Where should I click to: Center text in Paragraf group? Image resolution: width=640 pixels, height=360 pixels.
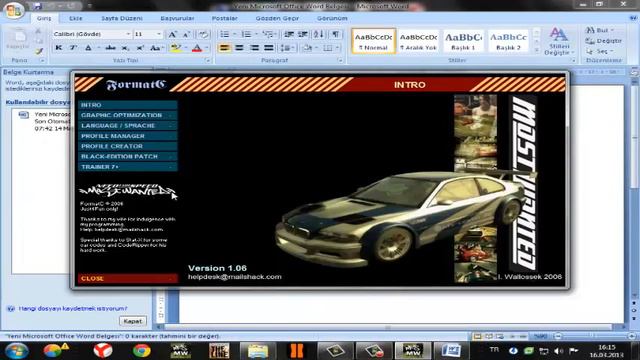point(239,48)
